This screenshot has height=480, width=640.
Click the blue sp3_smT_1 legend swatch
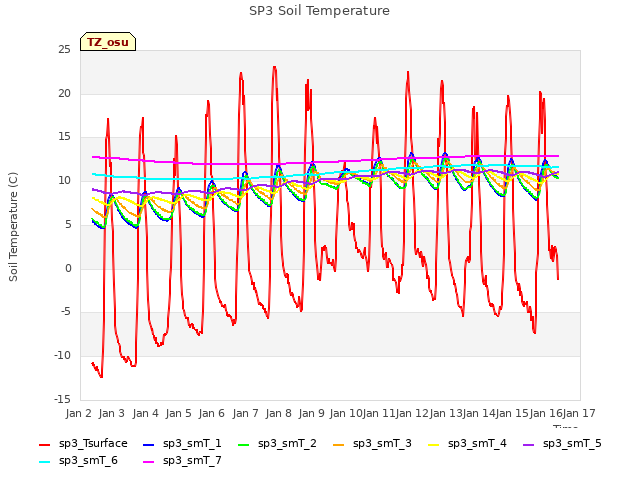149,444
